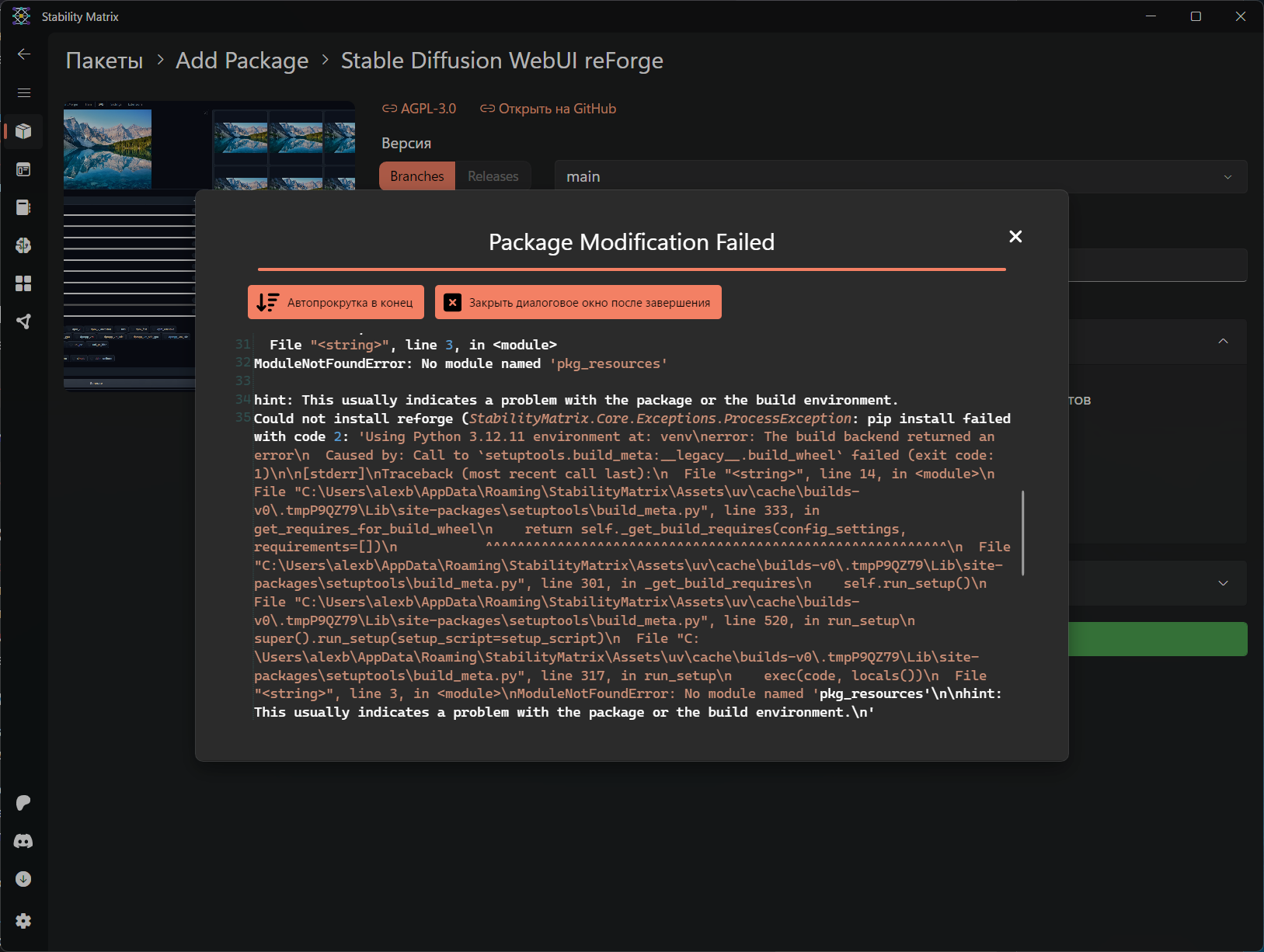Open the Downloads arrow icon in sidebar

(23, 879)
